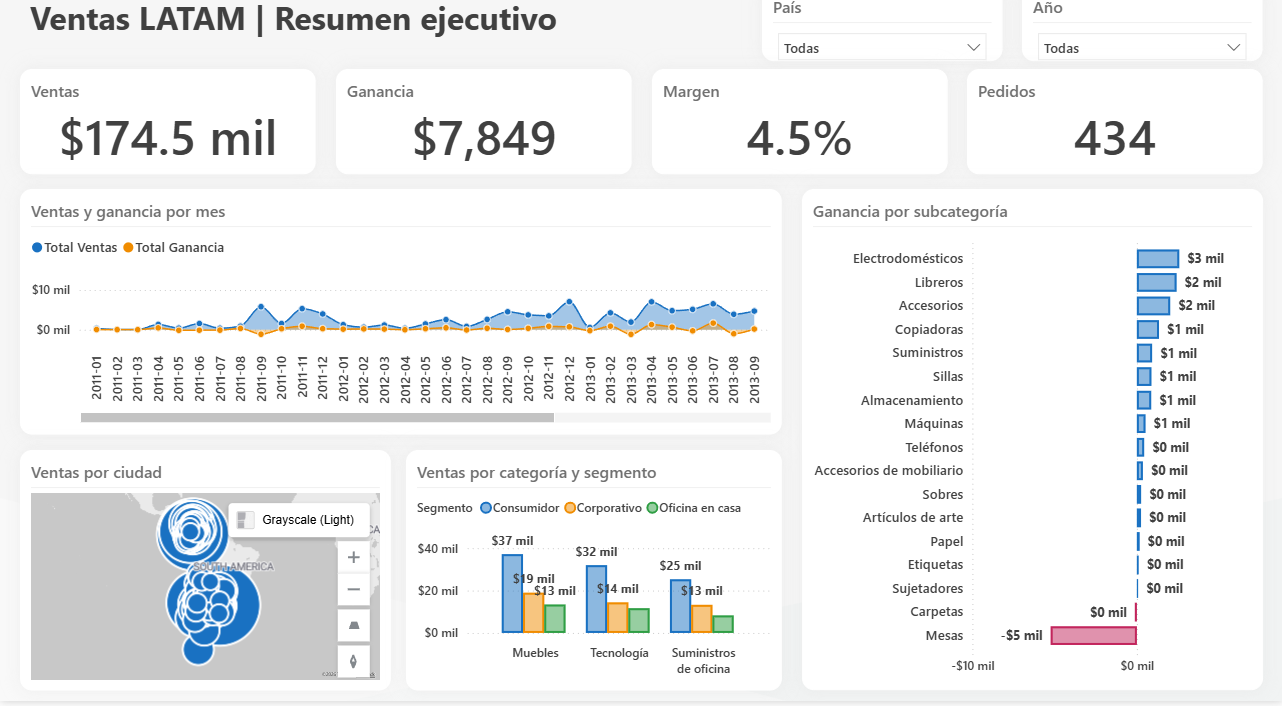Viewport: 1282px width, 706px height.
Task: Click the Sujetadores subcategory label
Action: coord(928,588)
